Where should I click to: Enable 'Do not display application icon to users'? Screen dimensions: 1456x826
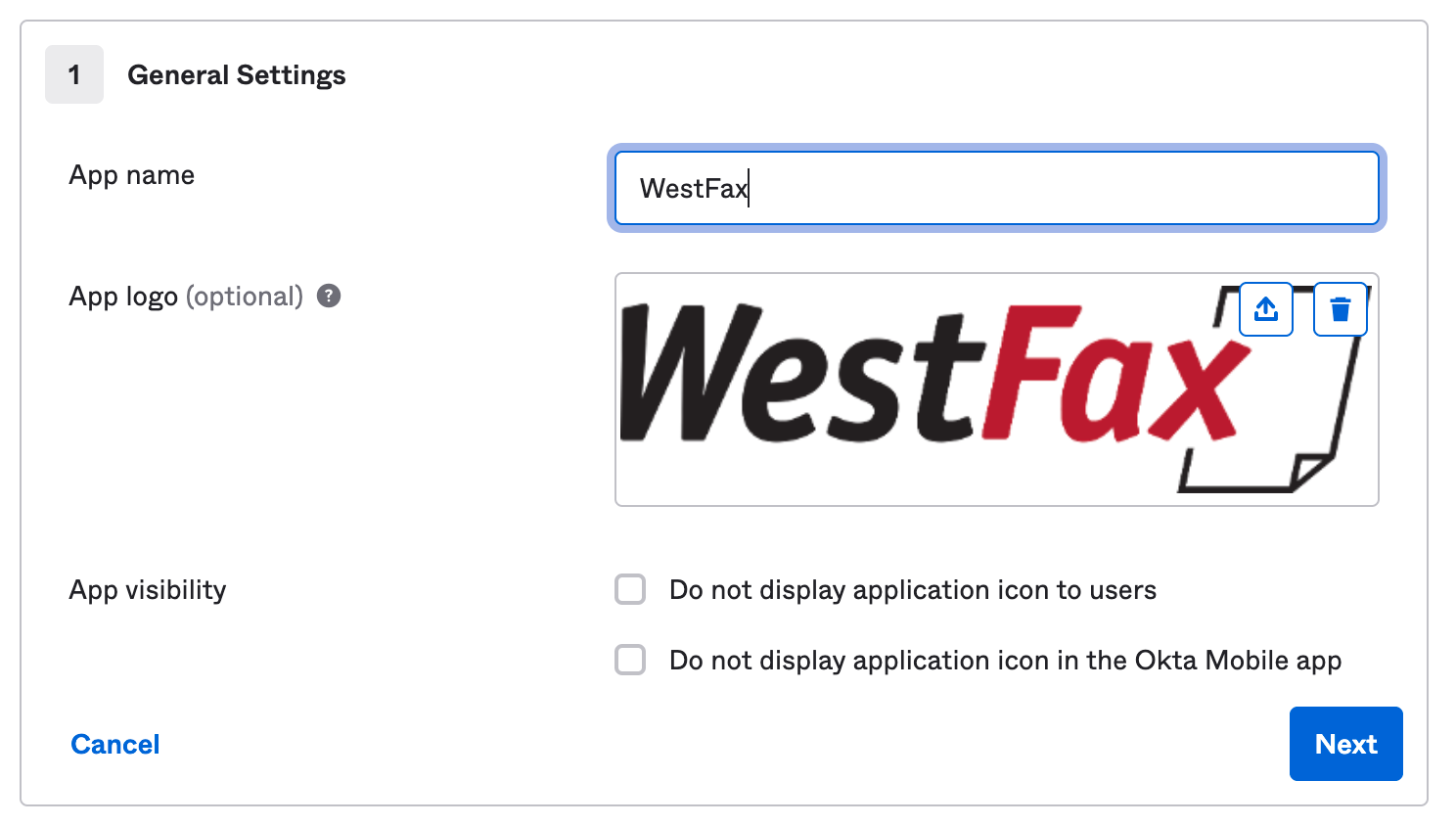tap(630, 589)
